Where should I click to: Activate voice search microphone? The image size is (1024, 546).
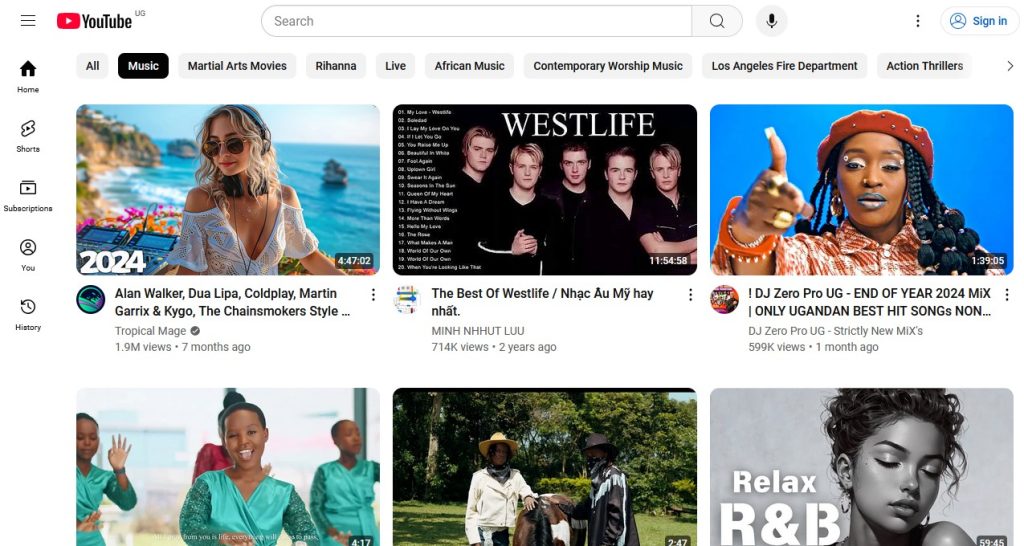tap(771, 21)
